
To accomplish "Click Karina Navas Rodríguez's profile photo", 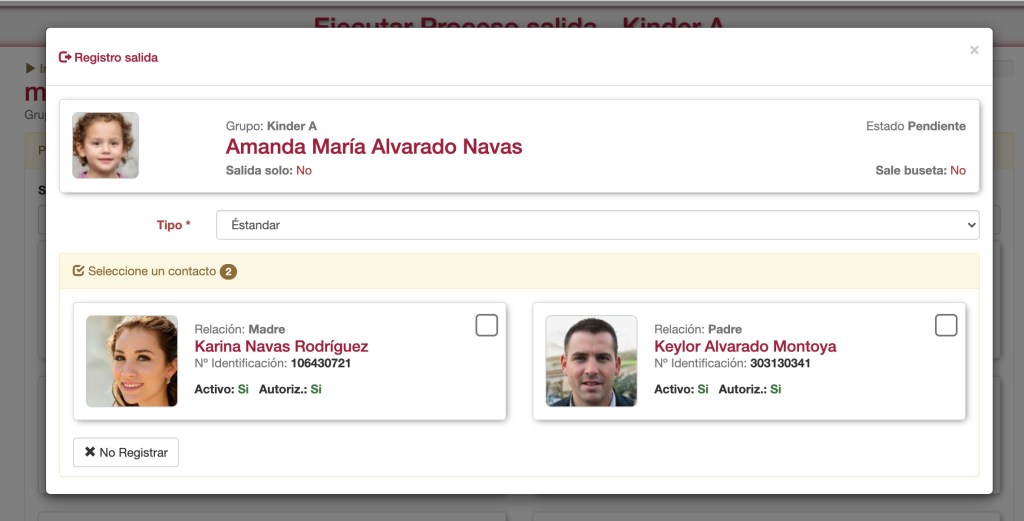I will pyautogui.click(x=132, y=361).
